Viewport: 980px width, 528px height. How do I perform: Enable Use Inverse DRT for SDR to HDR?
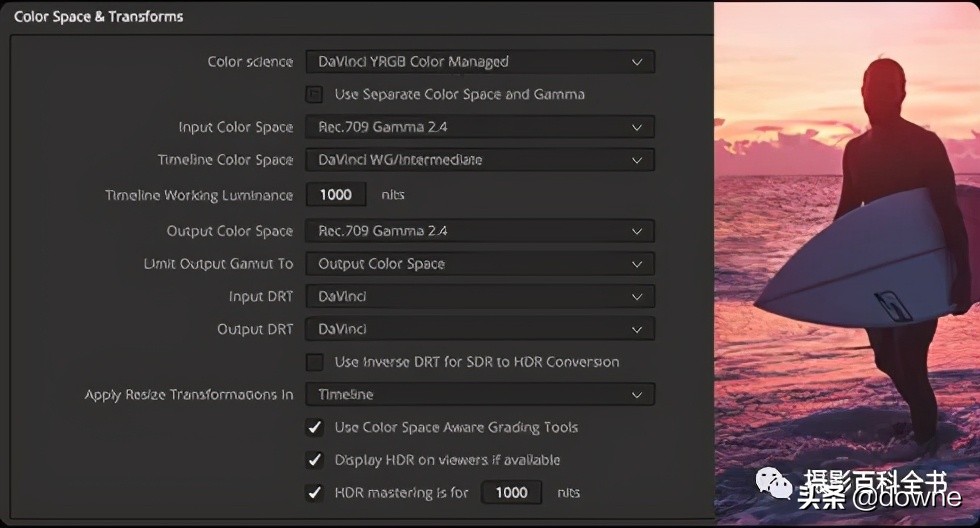315,362
